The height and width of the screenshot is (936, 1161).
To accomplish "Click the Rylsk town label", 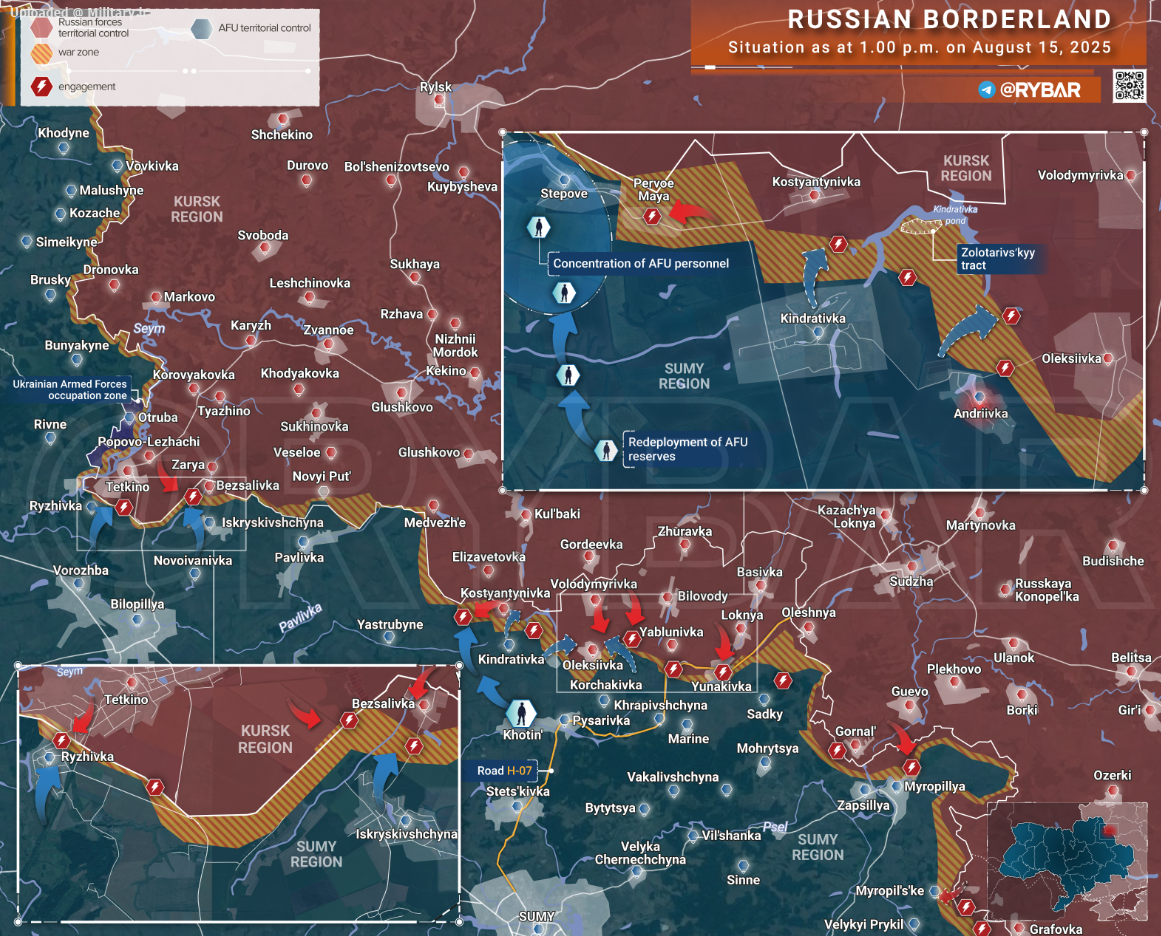I will [435, 87].
